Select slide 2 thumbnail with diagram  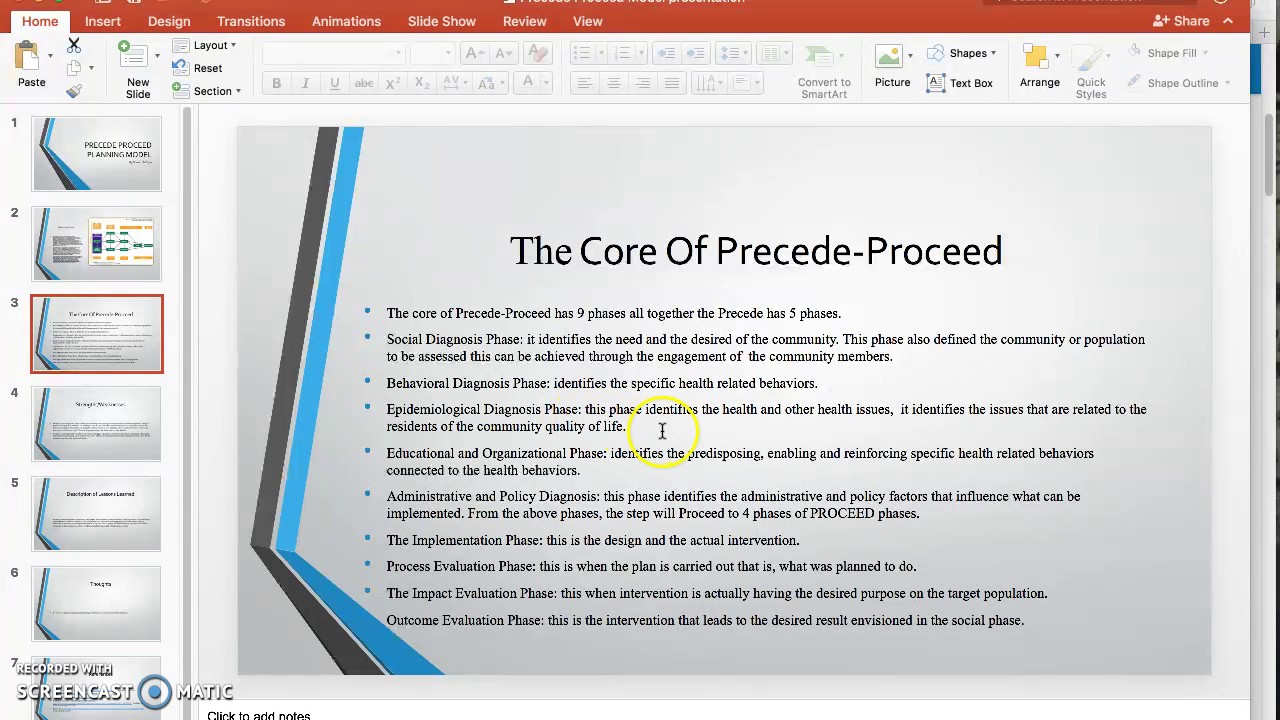[97, 244]
